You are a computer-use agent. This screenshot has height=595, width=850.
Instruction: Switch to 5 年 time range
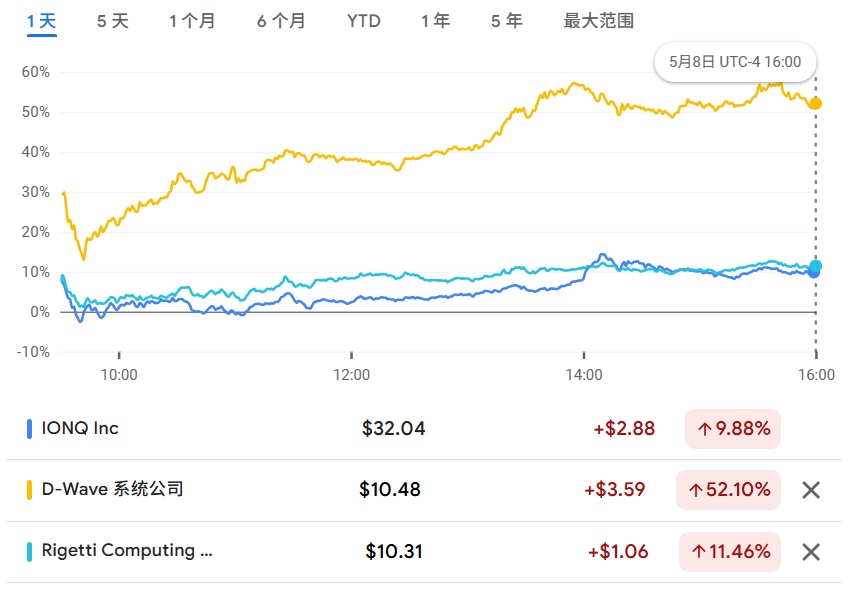(506, 21)
